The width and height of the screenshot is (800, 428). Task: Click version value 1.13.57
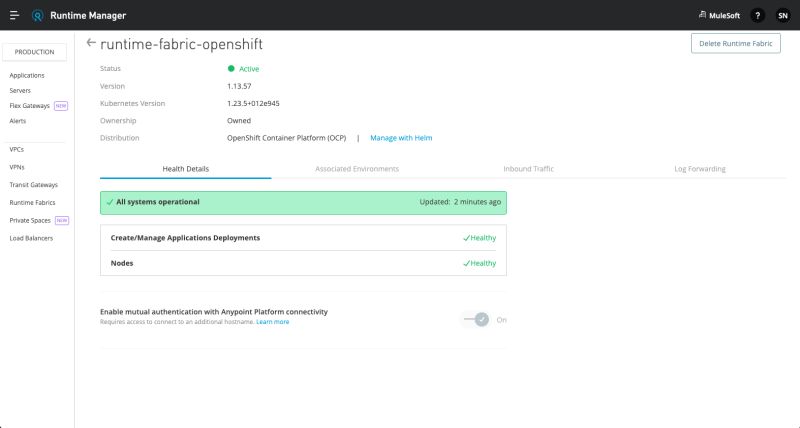239,86
